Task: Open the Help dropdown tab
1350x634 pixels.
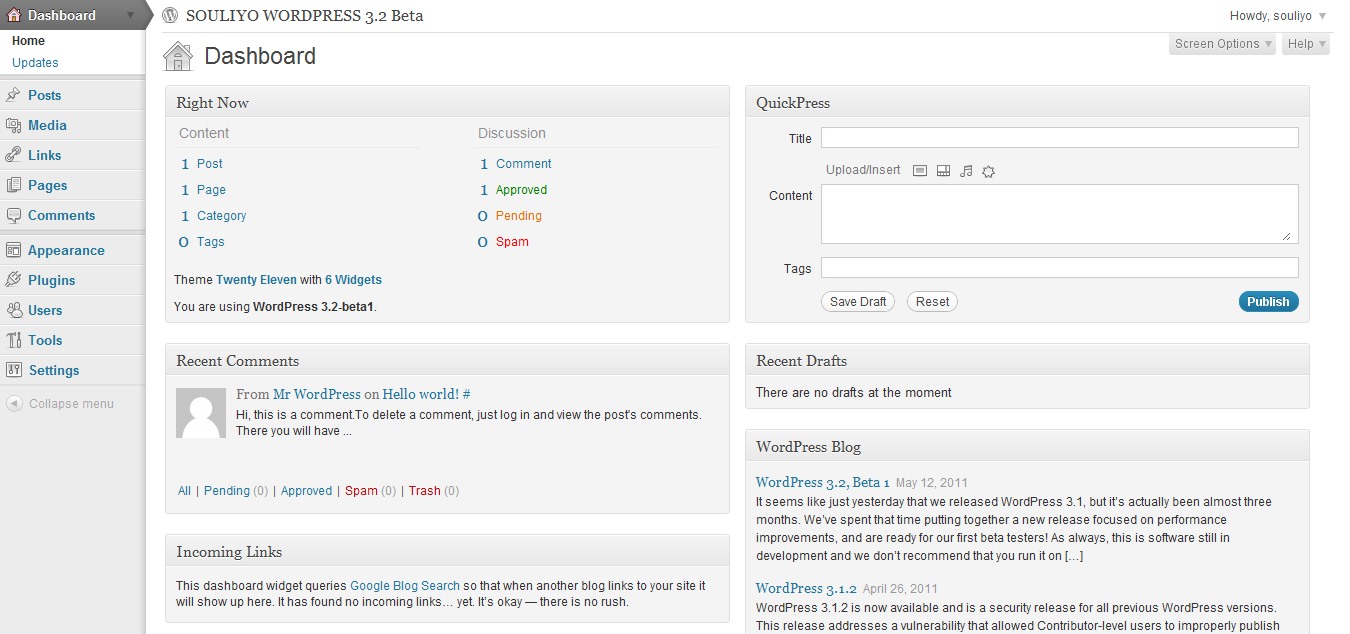Action: pyautogui.click(x=1306, y=44)
